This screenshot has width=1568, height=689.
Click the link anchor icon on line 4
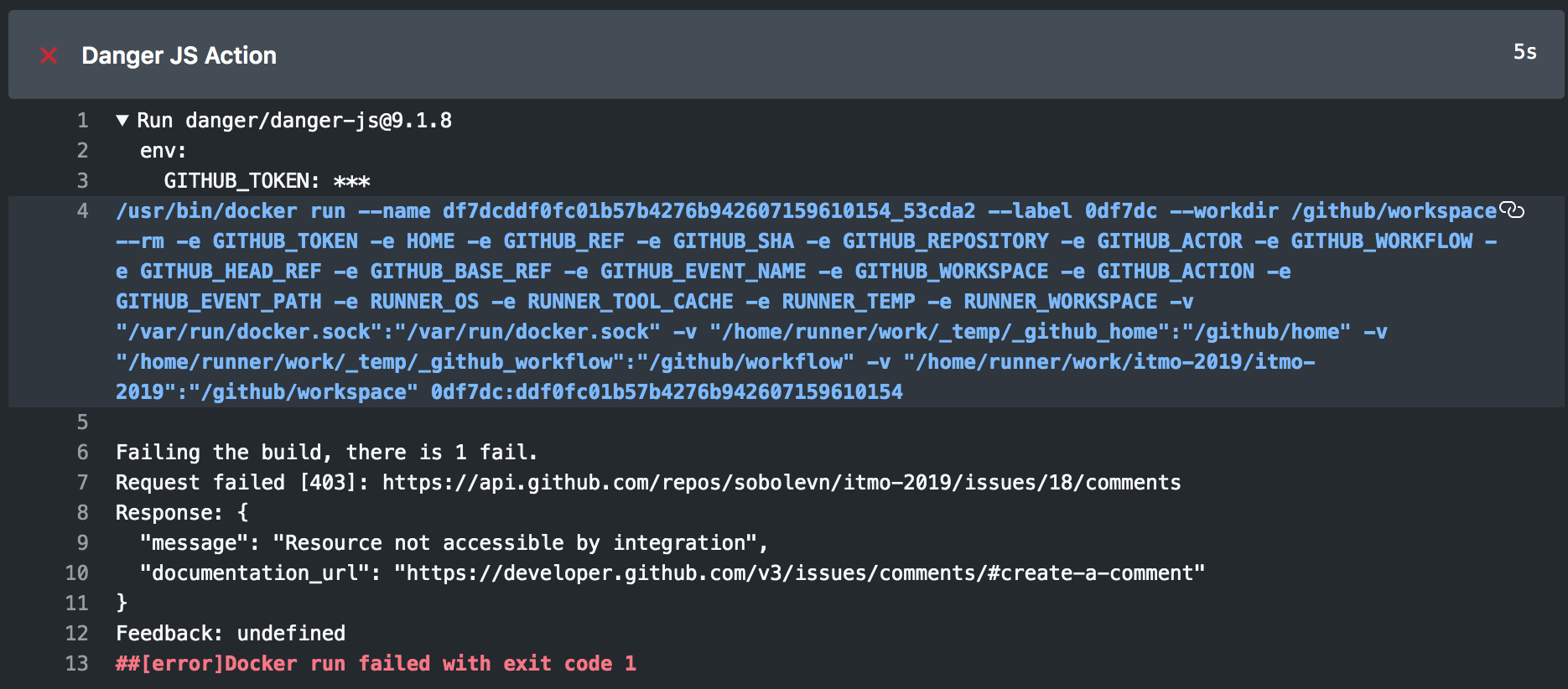(1514, 211)
